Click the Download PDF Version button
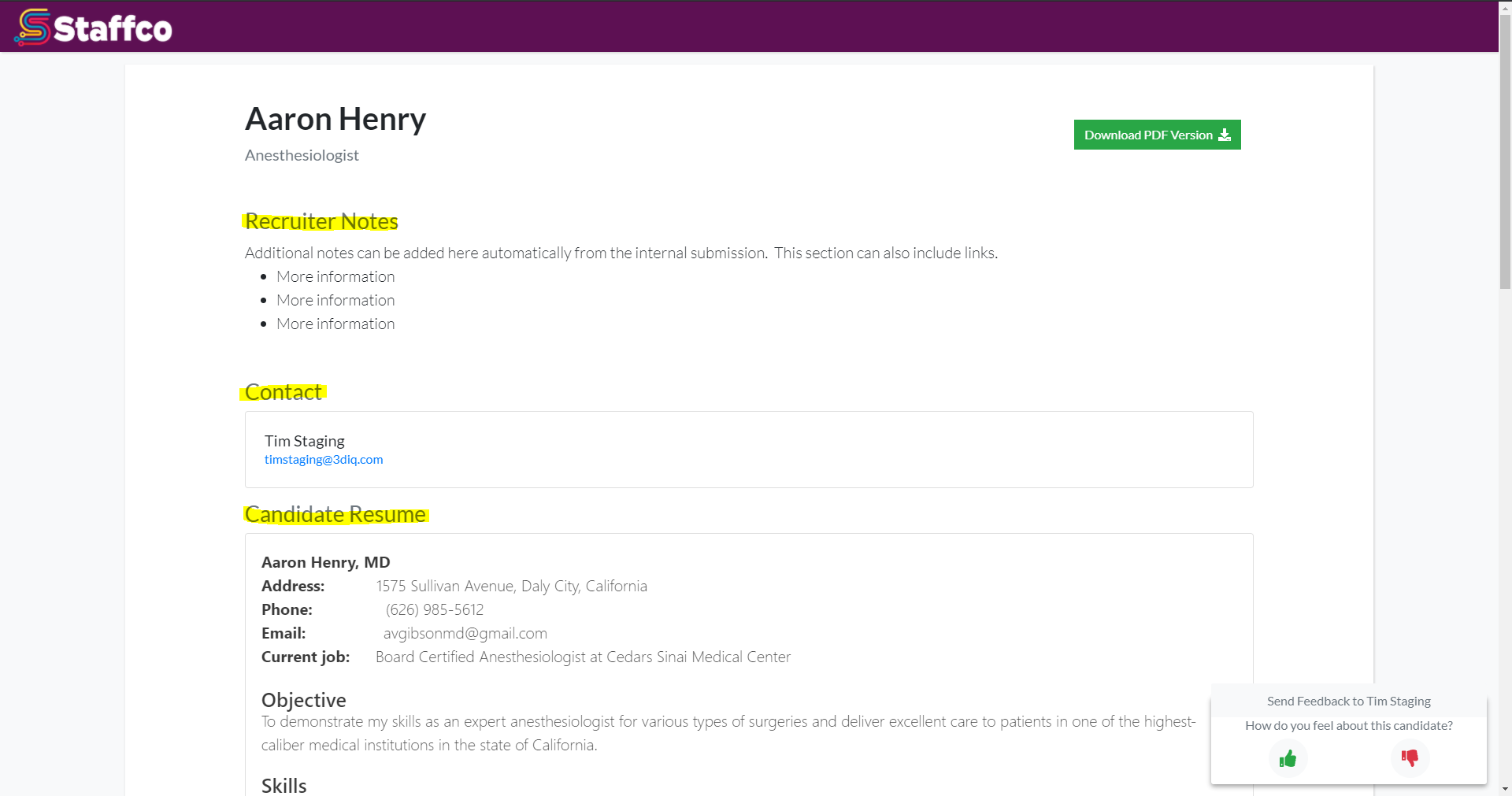 [x=1157, y=135]
